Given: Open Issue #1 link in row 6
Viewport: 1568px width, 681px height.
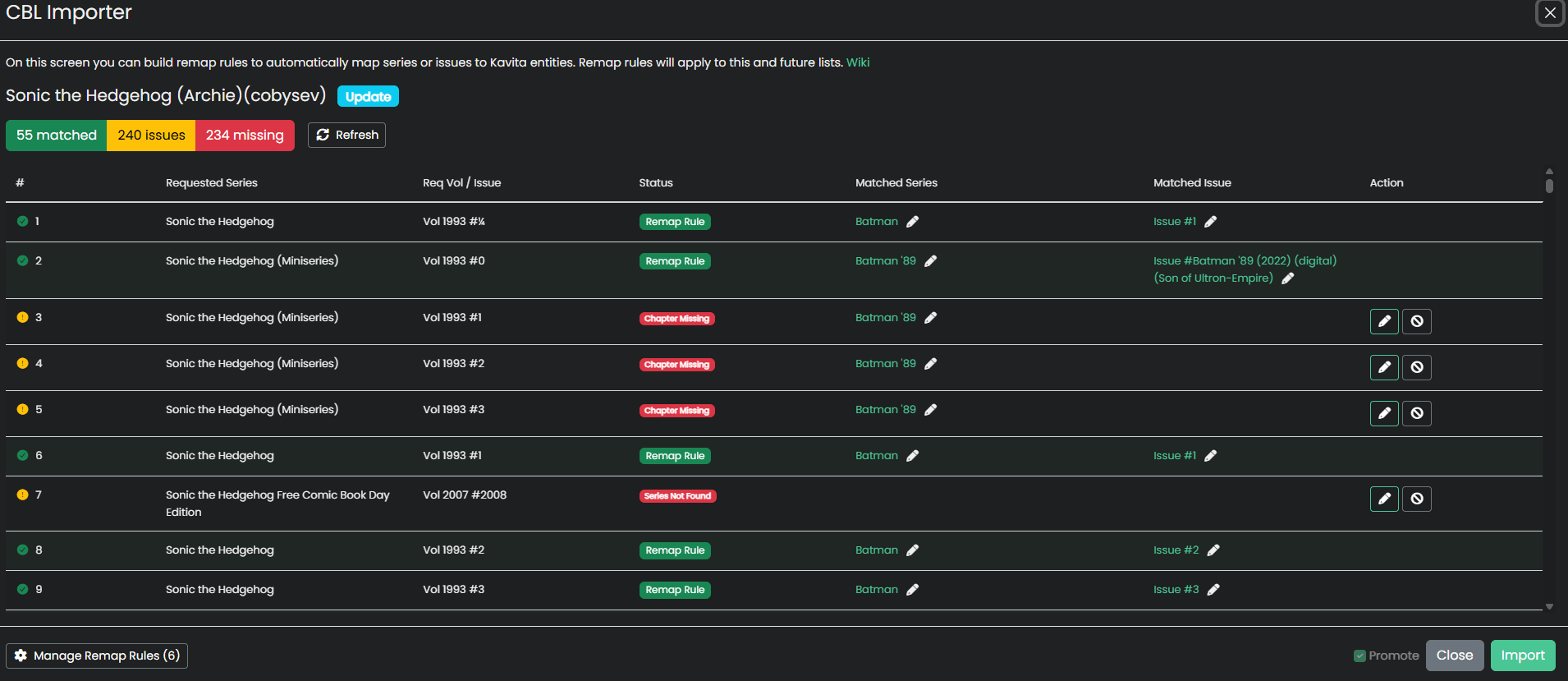Looking at the screenshot, I should click(1175, 456).
